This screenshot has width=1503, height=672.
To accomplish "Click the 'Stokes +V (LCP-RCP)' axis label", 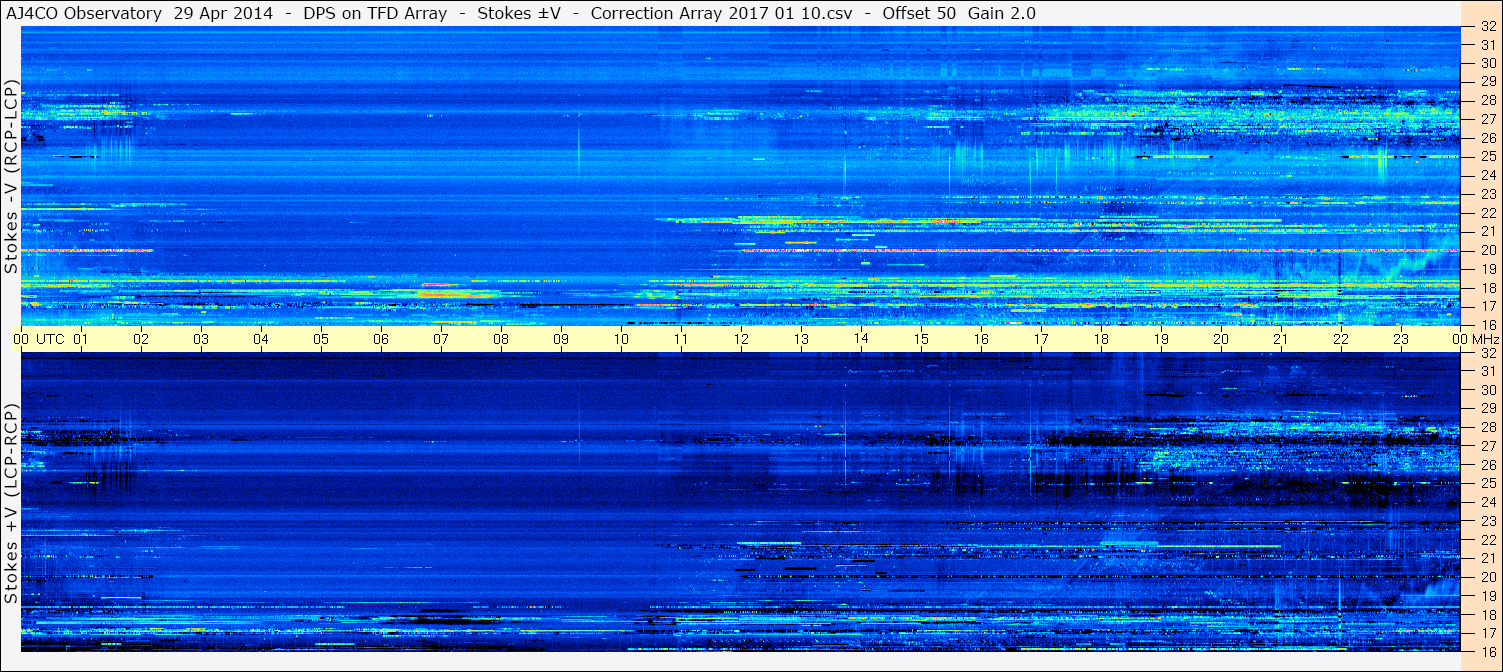I will [11, 504].
